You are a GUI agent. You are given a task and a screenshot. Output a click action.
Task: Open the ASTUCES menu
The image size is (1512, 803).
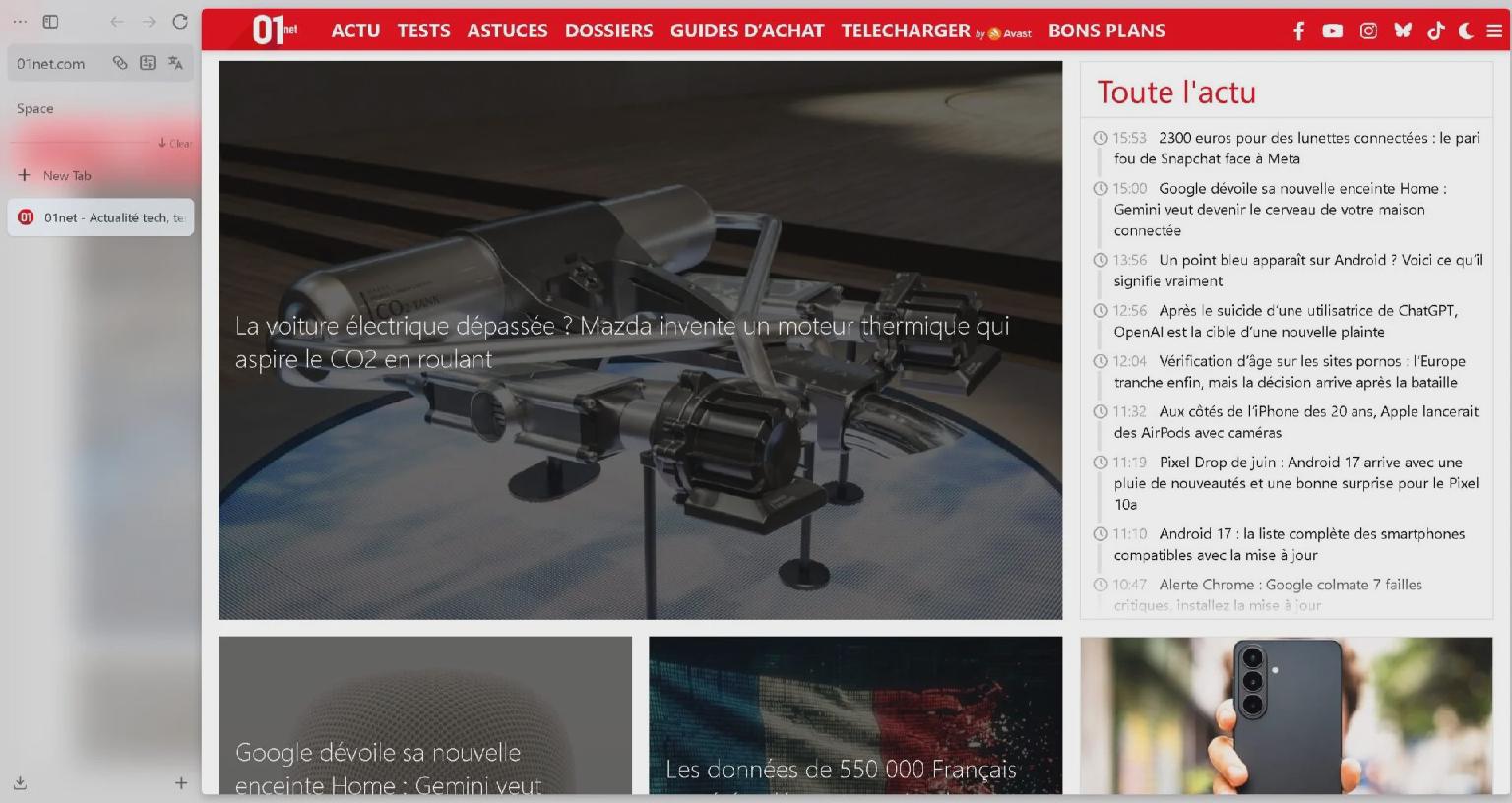(507, 31)
